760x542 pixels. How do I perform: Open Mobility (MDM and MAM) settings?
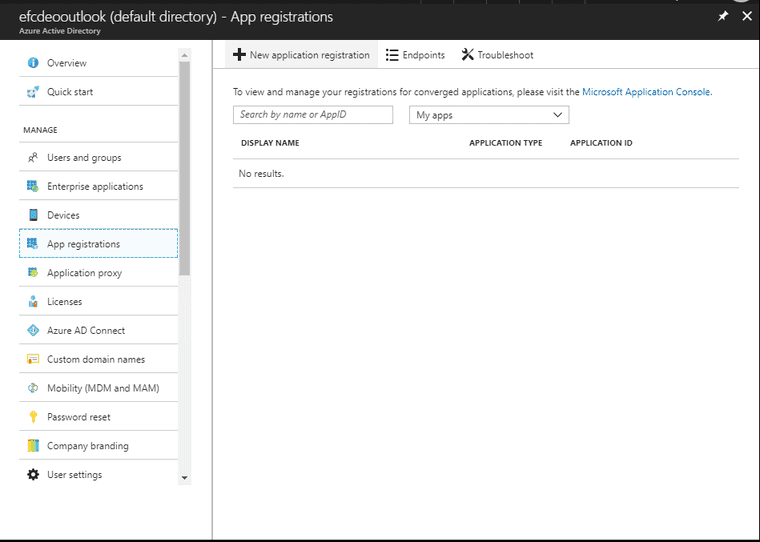click(102, 388)
